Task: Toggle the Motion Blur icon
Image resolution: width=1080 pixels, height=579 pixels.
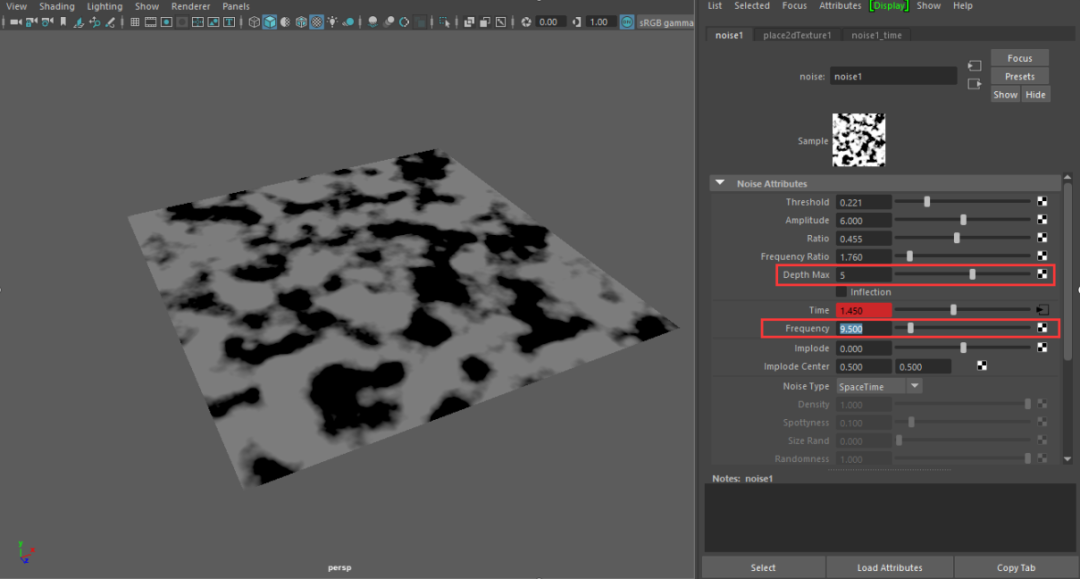Action: tap(388, 22)
